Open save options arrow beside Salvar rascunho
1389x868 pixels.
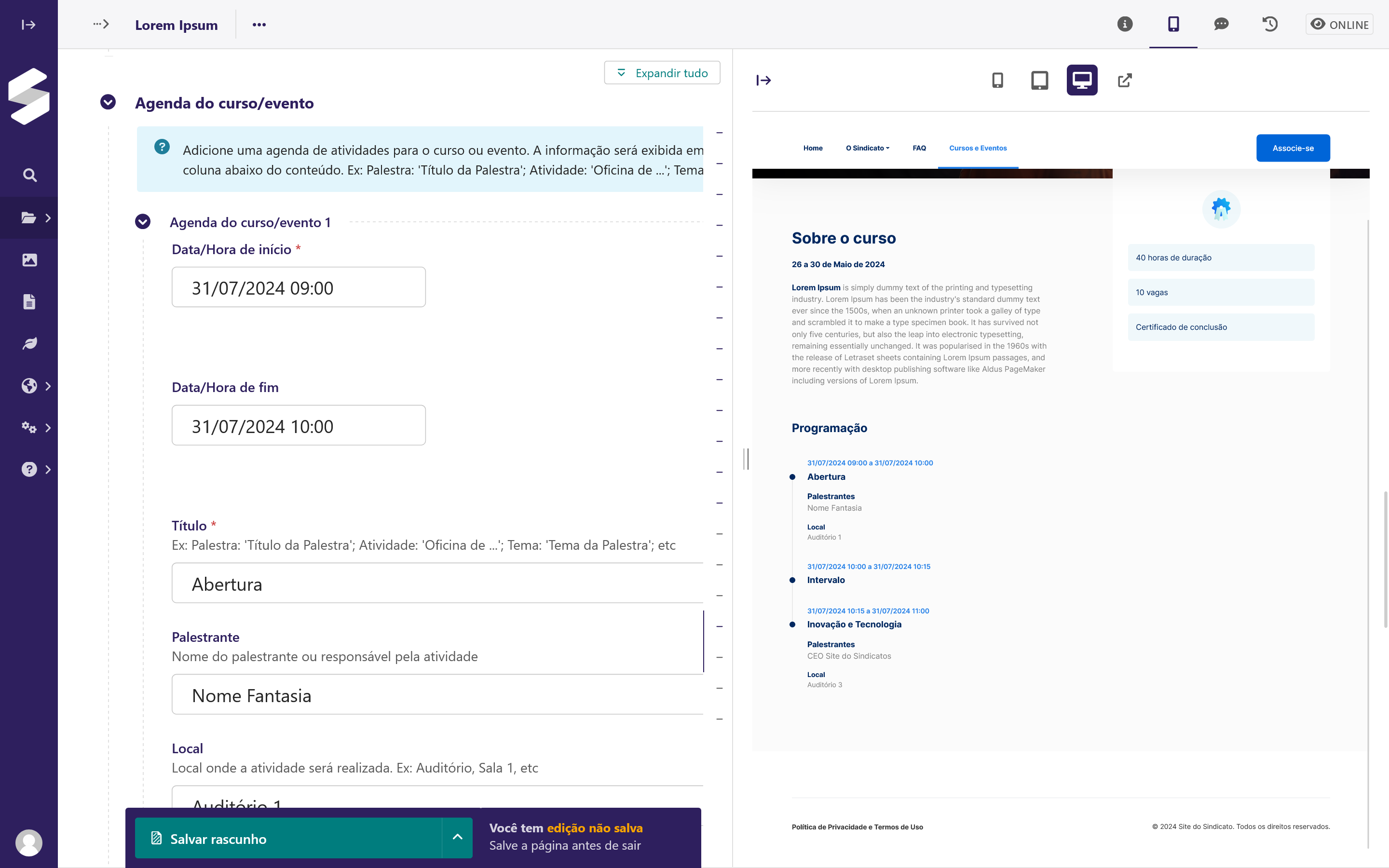457,838
